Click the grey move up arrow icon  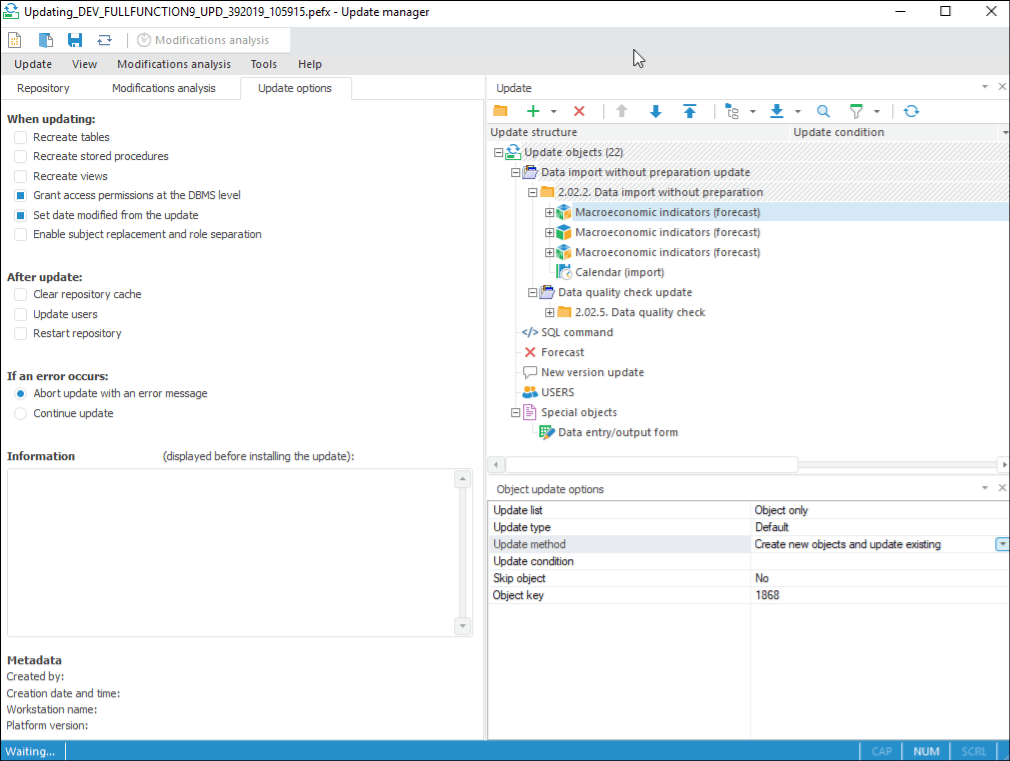tap(622, 111)
